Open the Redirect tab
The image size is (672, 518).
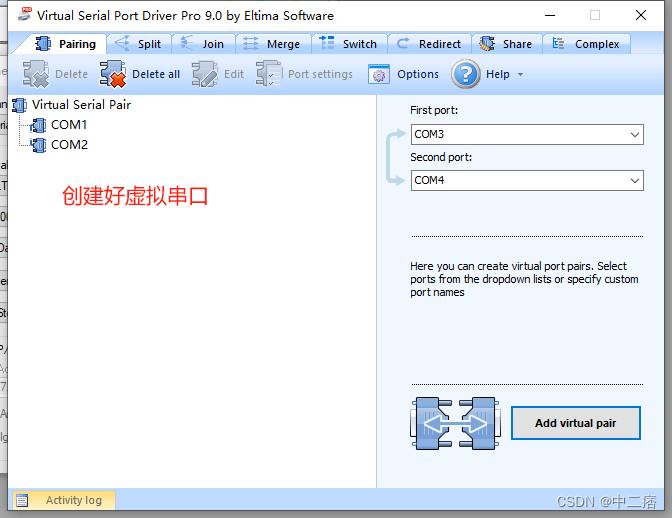pyautogui.click(x=429, y=44)
